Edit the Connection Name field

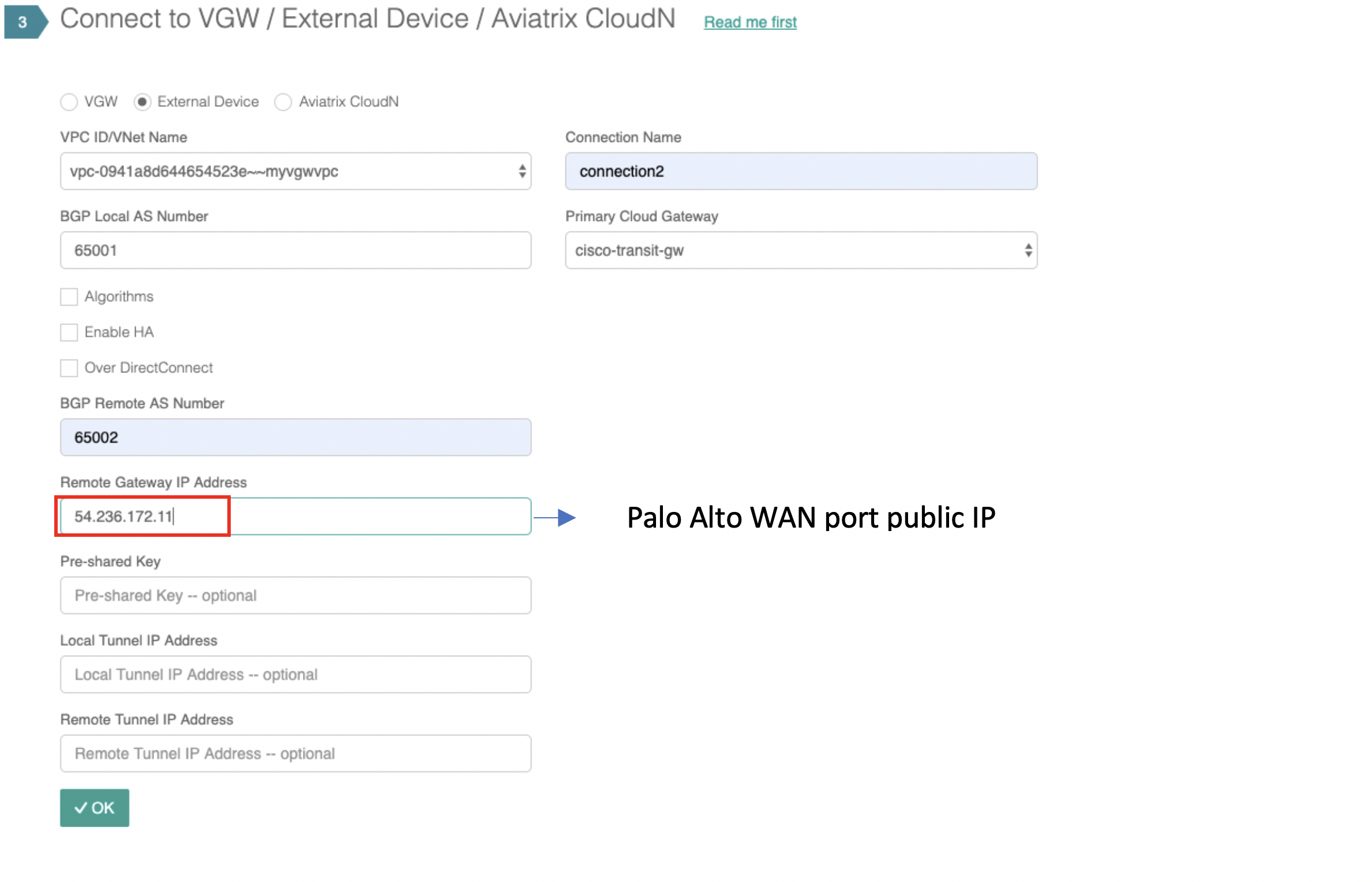[x=799, y=171]
